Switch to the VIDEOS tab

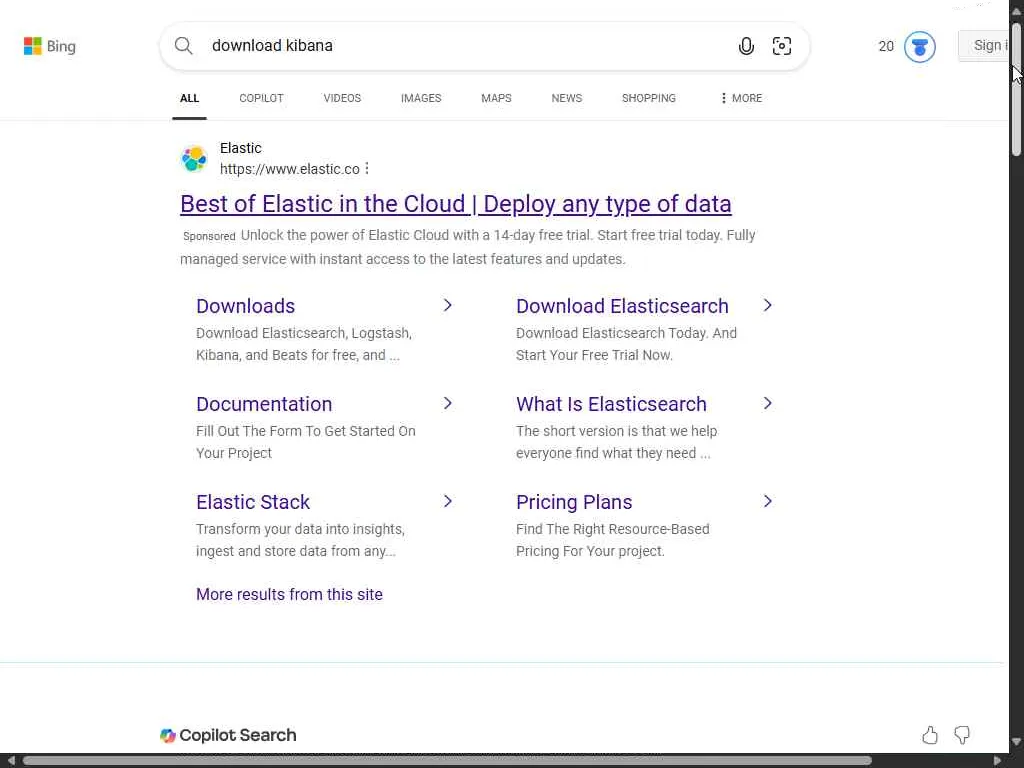click(x=342, y=98)
